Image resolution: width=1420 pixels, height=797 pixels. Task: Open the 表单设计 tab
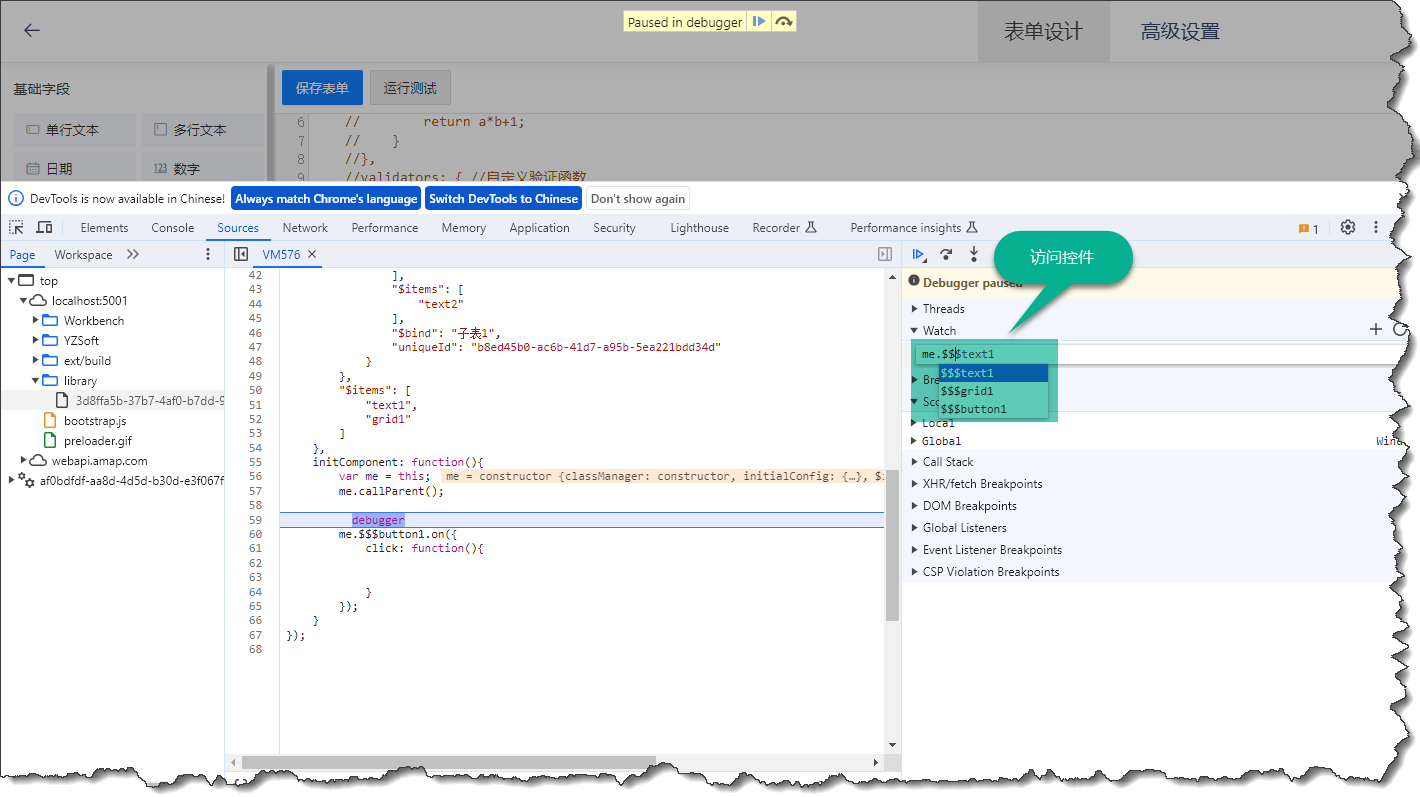[x=1043, y=31]
